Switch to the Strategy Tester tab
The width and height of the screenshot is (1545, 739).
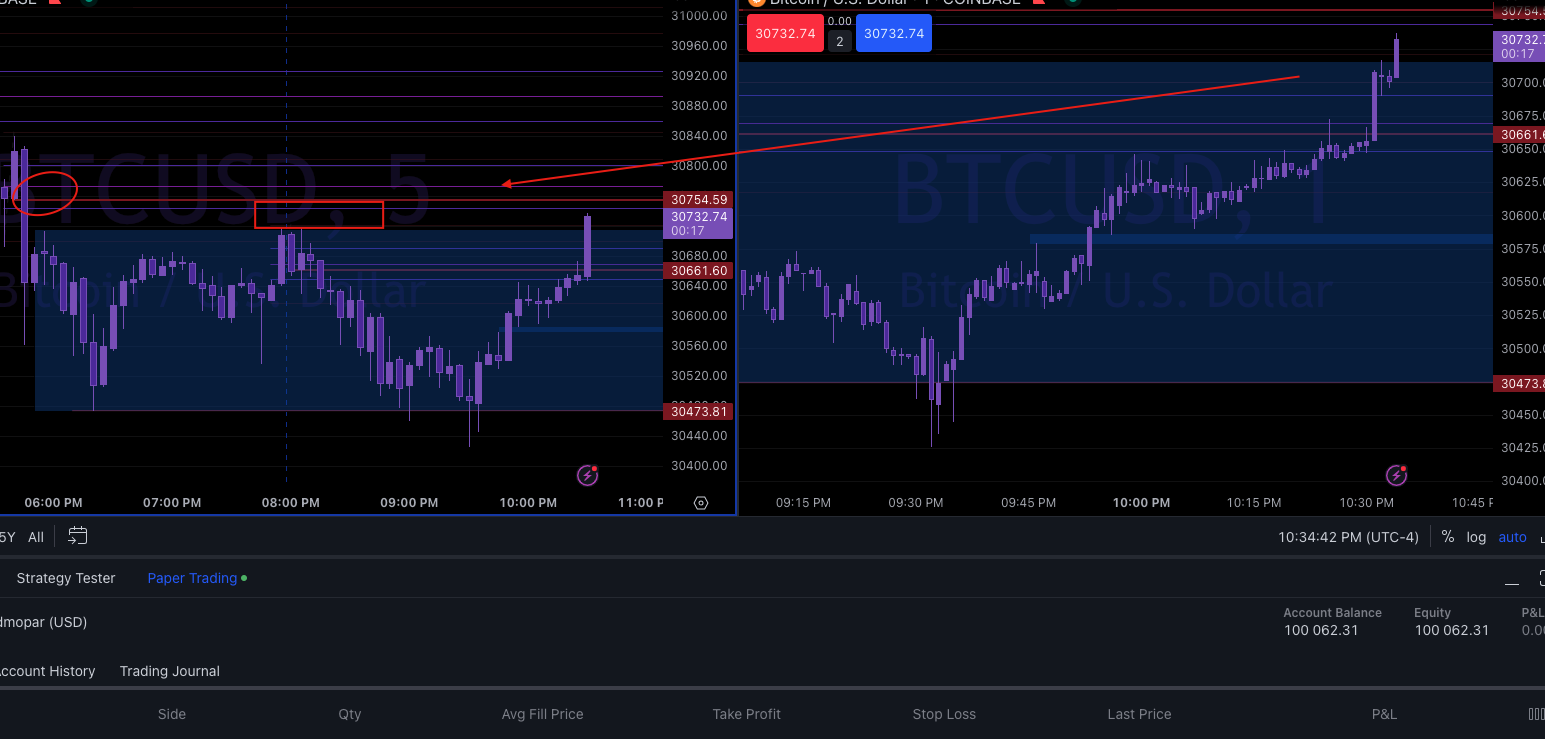[66, 578]
